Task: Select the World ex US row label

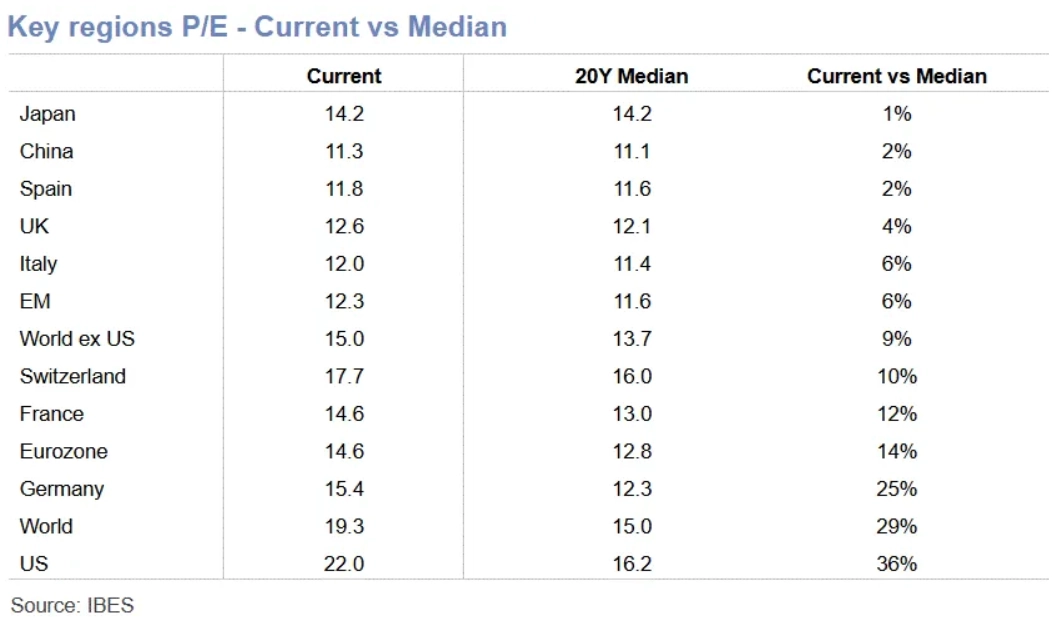Action: coord(77,338)
